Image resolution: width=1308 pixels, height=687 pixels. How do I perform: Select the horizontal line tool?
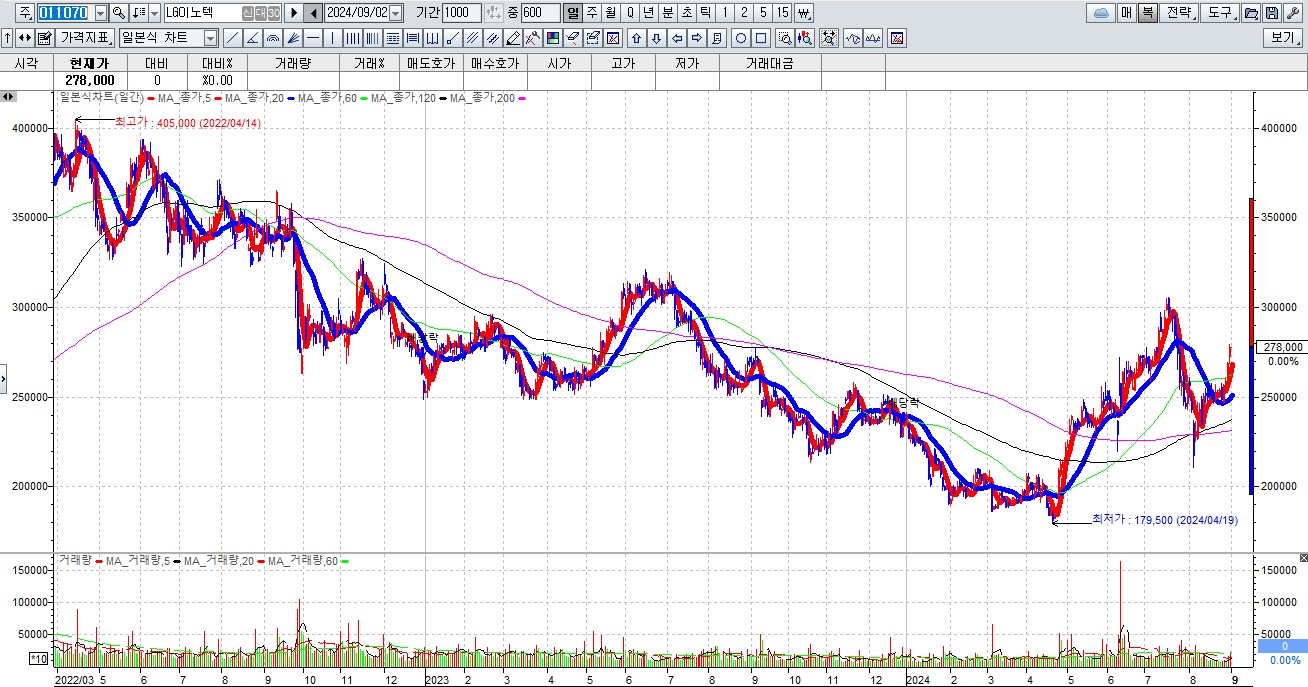point(313,38)
